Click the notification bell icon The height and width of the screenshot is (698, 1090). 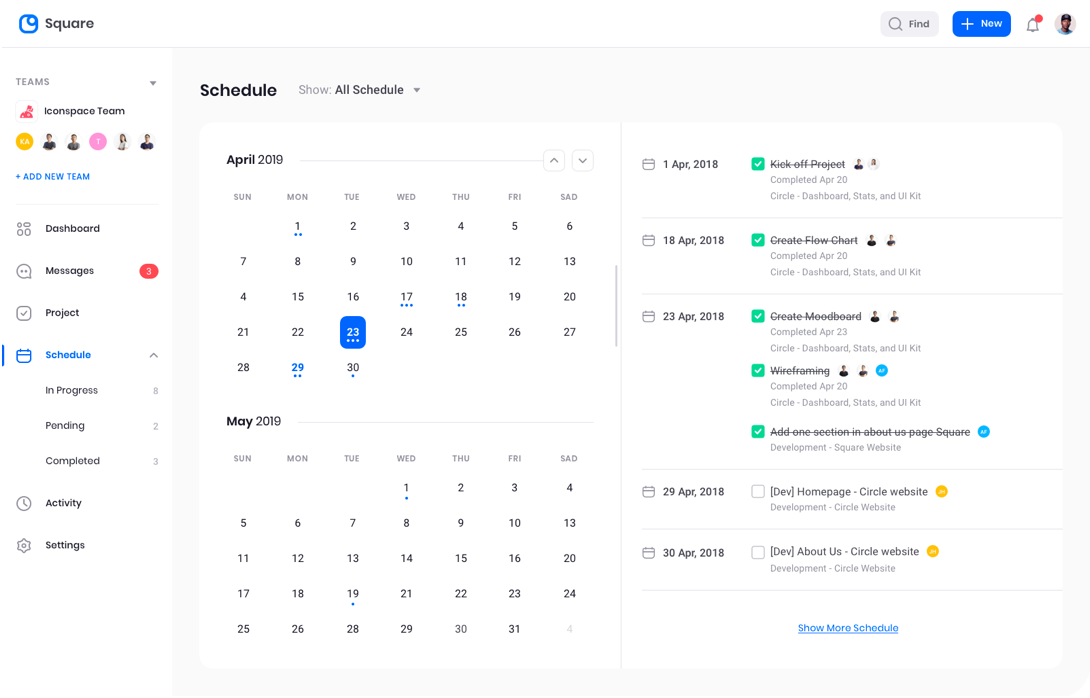point(1032,24)
